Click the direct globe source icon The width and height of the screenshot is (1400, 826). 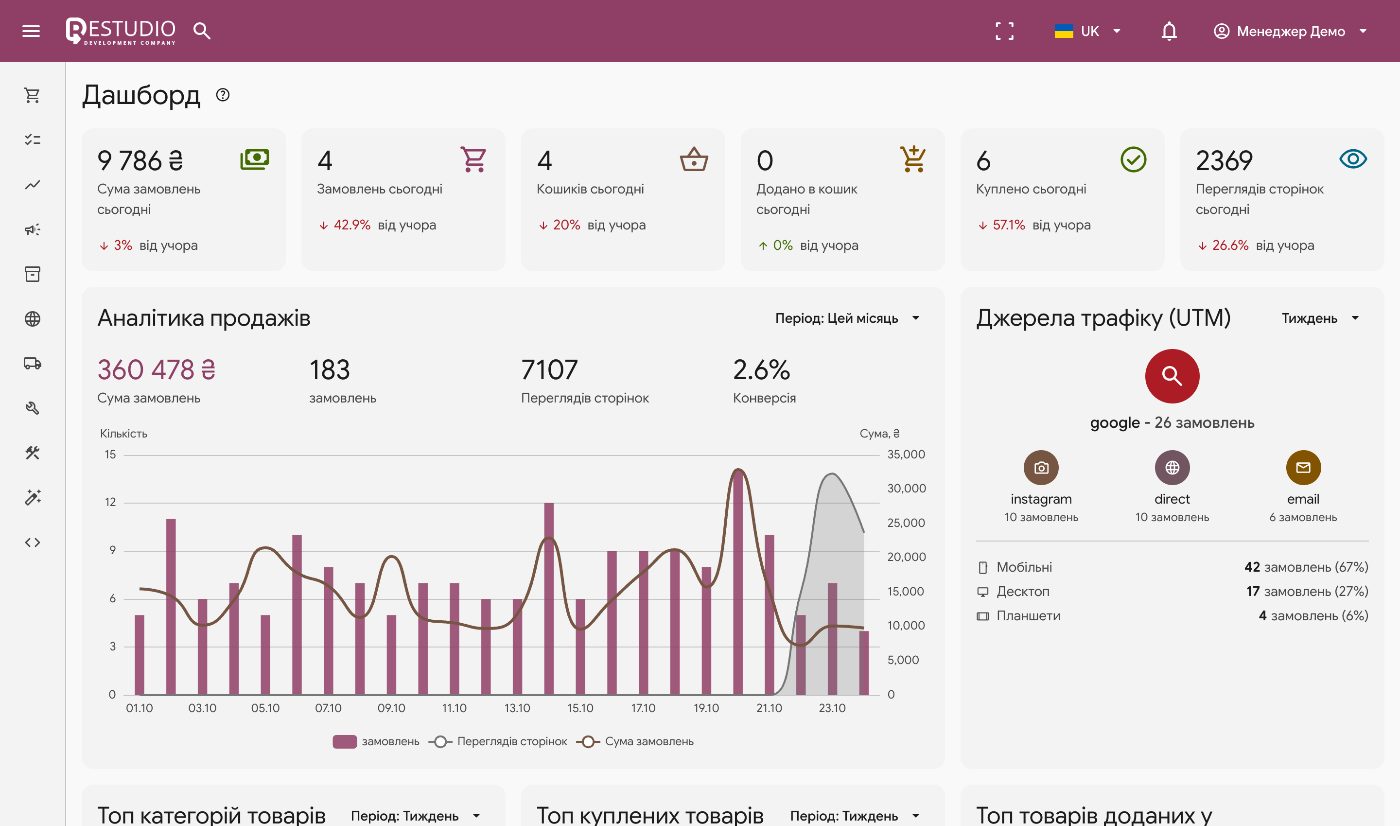click(x=1172, y=467)
